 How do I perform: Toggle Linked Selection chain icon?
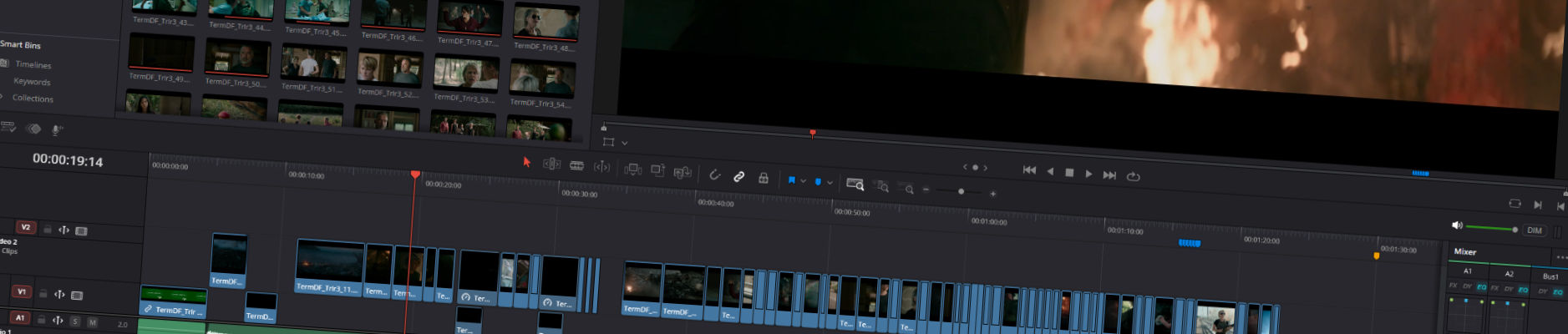(738, 176)
